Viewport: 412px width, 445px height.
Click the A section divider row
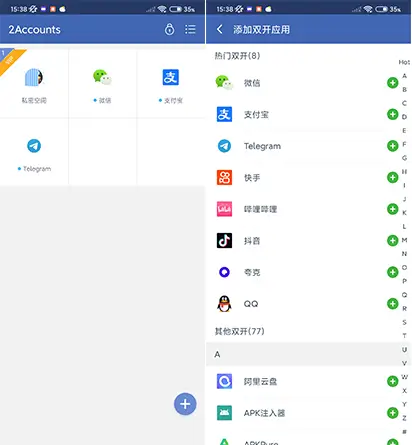tap(308, 354)
